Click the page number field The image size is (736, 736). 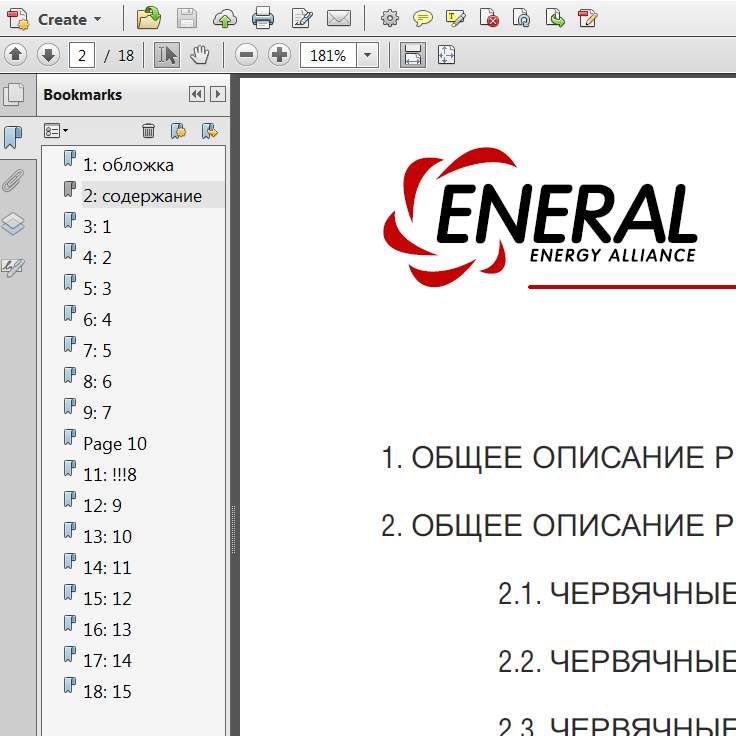[x=82, y=55]
